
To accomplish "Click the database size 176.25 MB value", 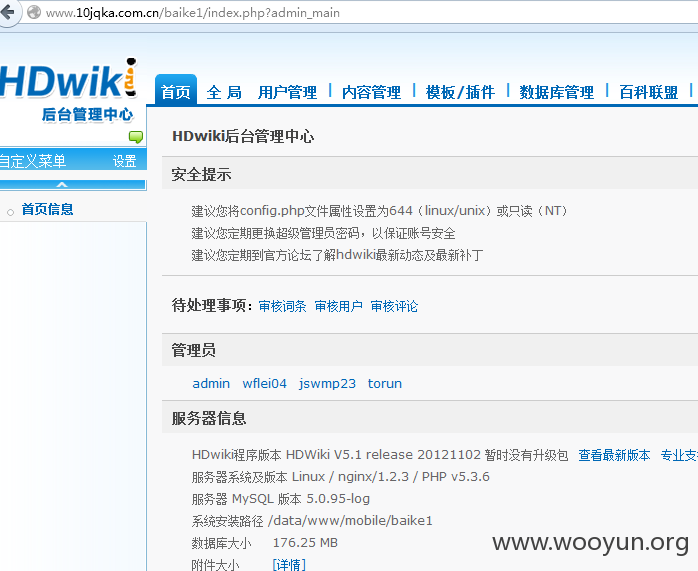I will [x=305, y=543].
